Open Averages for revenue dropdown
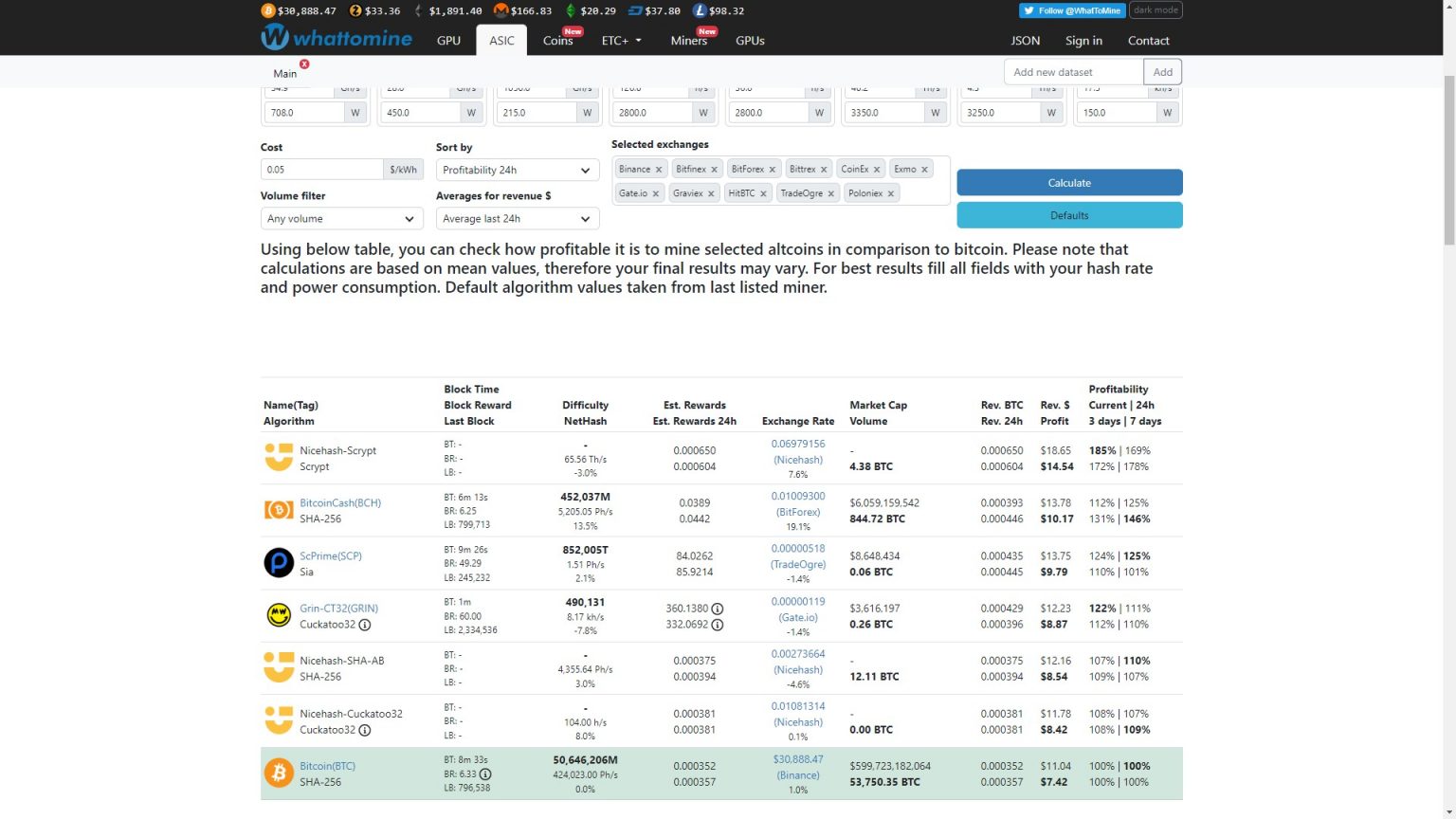Screen dimensions: 1456x819 point(518,219)
